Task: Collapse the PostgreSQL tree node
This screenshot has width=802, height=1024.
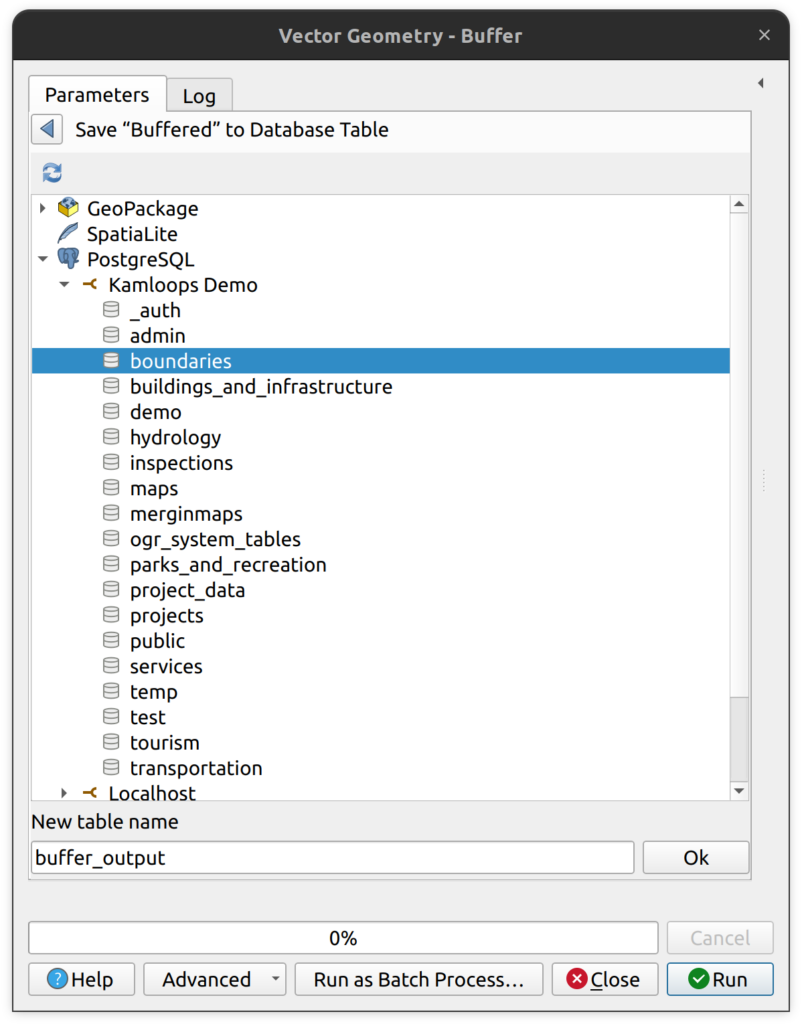Action: click(x=42, y=259)
